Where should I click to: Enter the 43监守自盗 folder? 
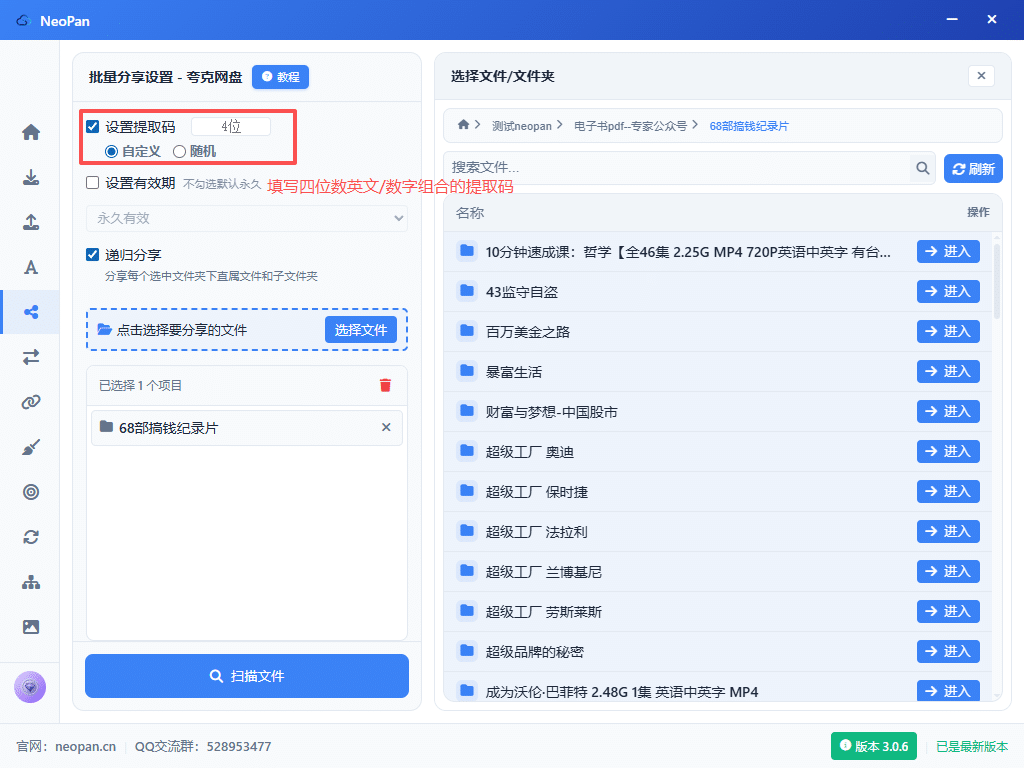pyautogui.click(x=947, y=291)
